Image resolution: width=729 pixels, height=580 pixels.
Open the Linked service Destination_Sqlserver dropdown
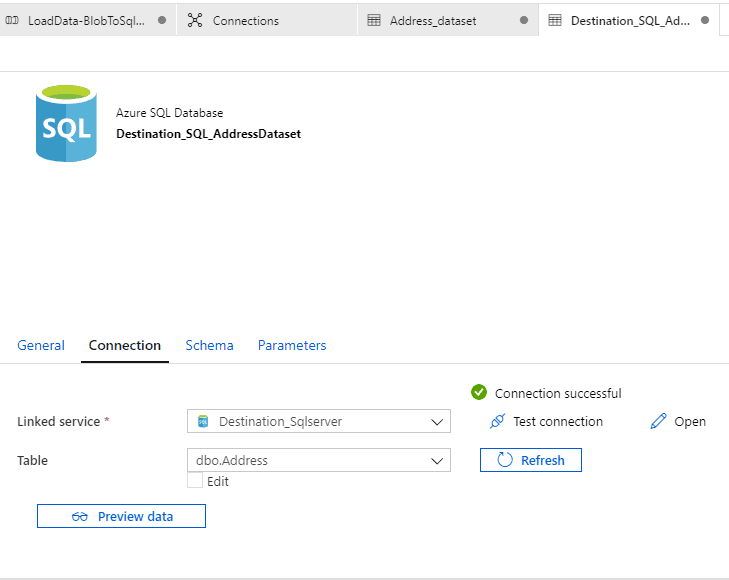coord(318,421)
